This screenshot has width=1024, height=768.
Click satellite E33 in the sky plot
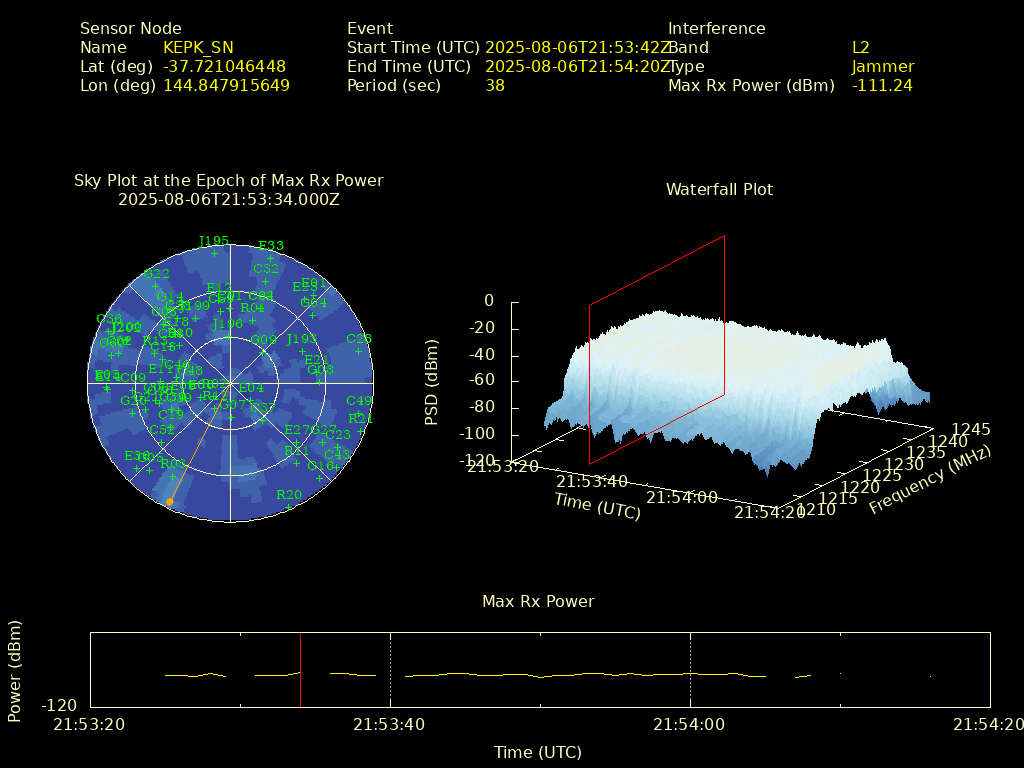270,258
